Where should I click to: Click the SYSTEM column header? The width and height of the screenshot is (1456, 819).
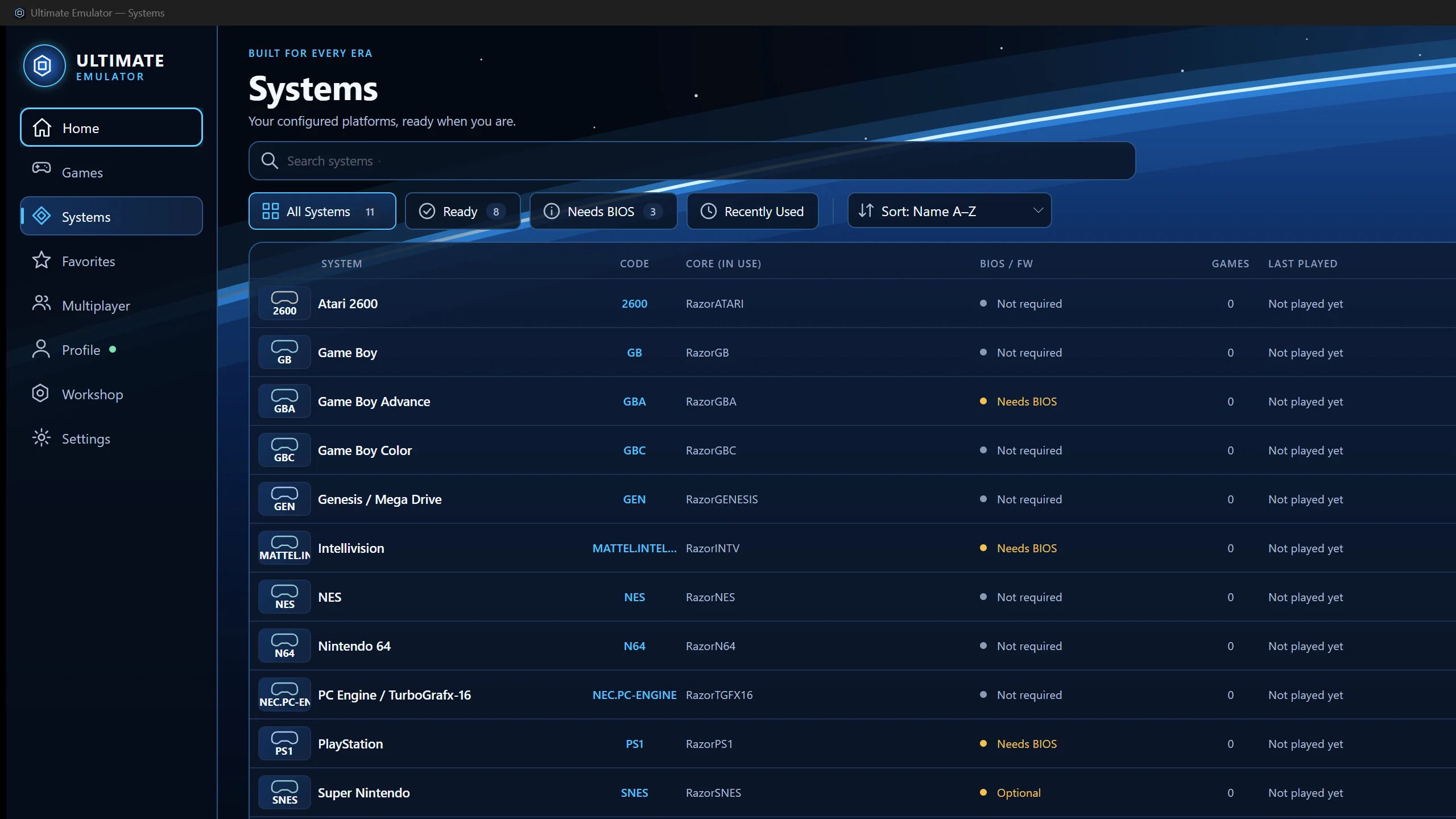(x=341, y=263)
